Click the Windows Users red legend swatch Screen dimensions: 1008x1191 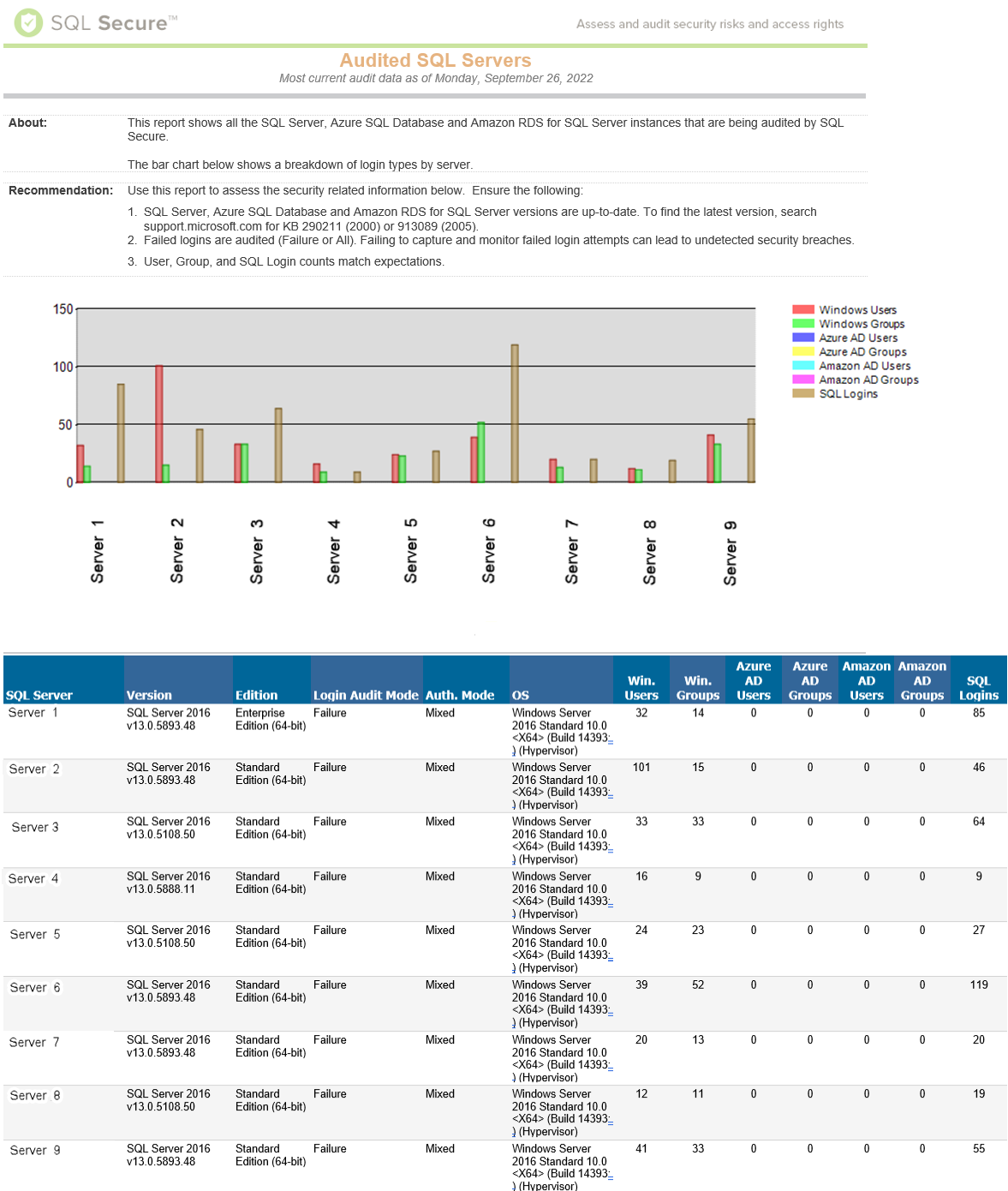(x=802, y=310)
